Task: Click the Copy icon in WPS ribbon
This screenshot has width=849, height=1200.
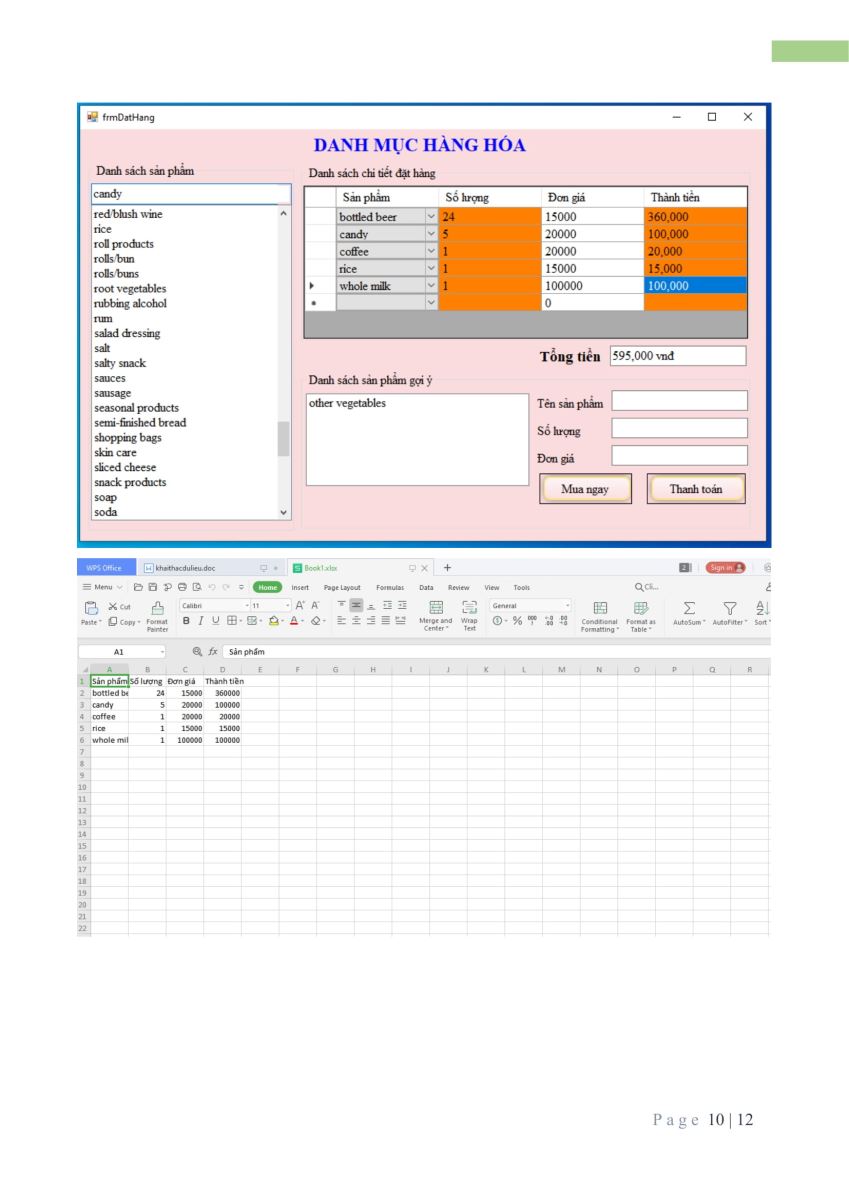Action: click(113, 622)
